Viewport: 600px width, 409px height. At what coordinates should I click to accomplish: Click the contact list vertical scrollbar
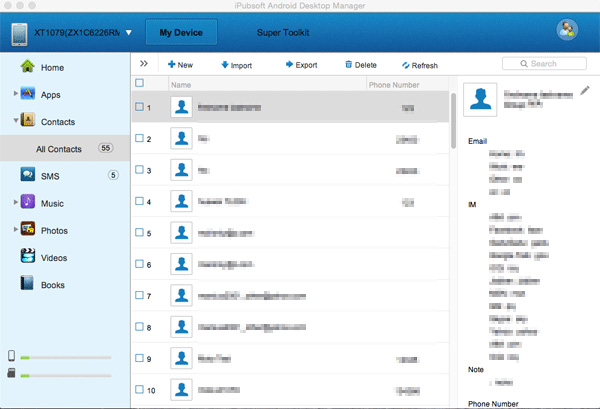454,120
